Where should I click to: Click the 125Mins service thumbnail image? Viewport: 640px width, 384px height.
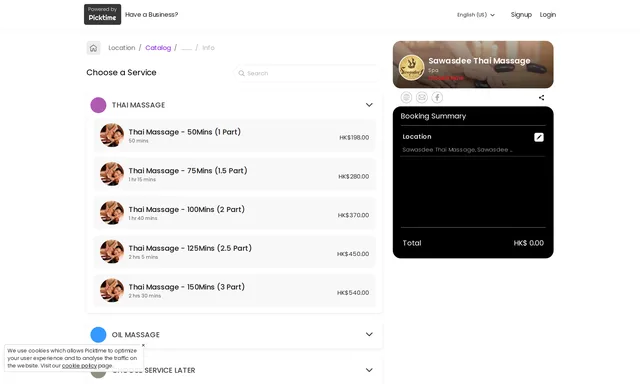[x=112, y=251]
